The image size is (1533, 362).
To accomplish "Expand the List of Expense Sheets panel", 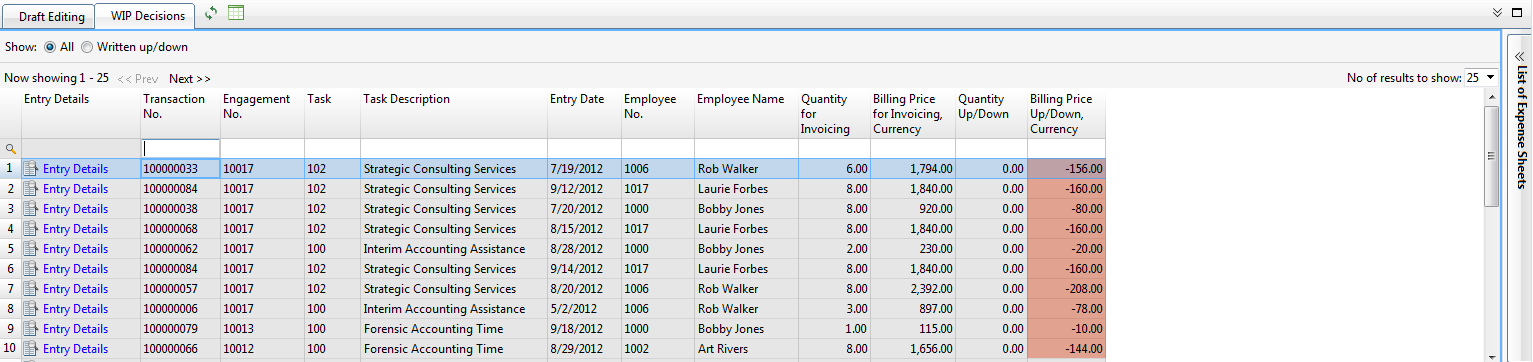I will tap(1521, 56).
